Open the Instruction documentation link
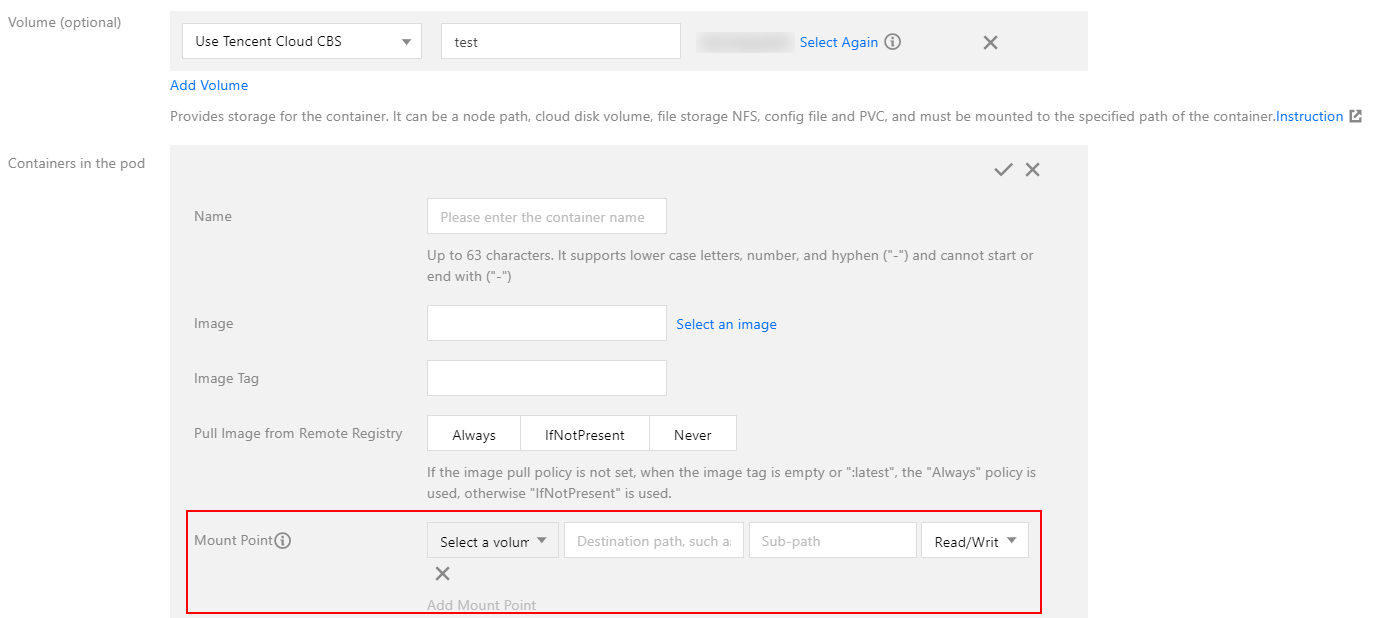1375x618 pixels. pos(1309,116)
